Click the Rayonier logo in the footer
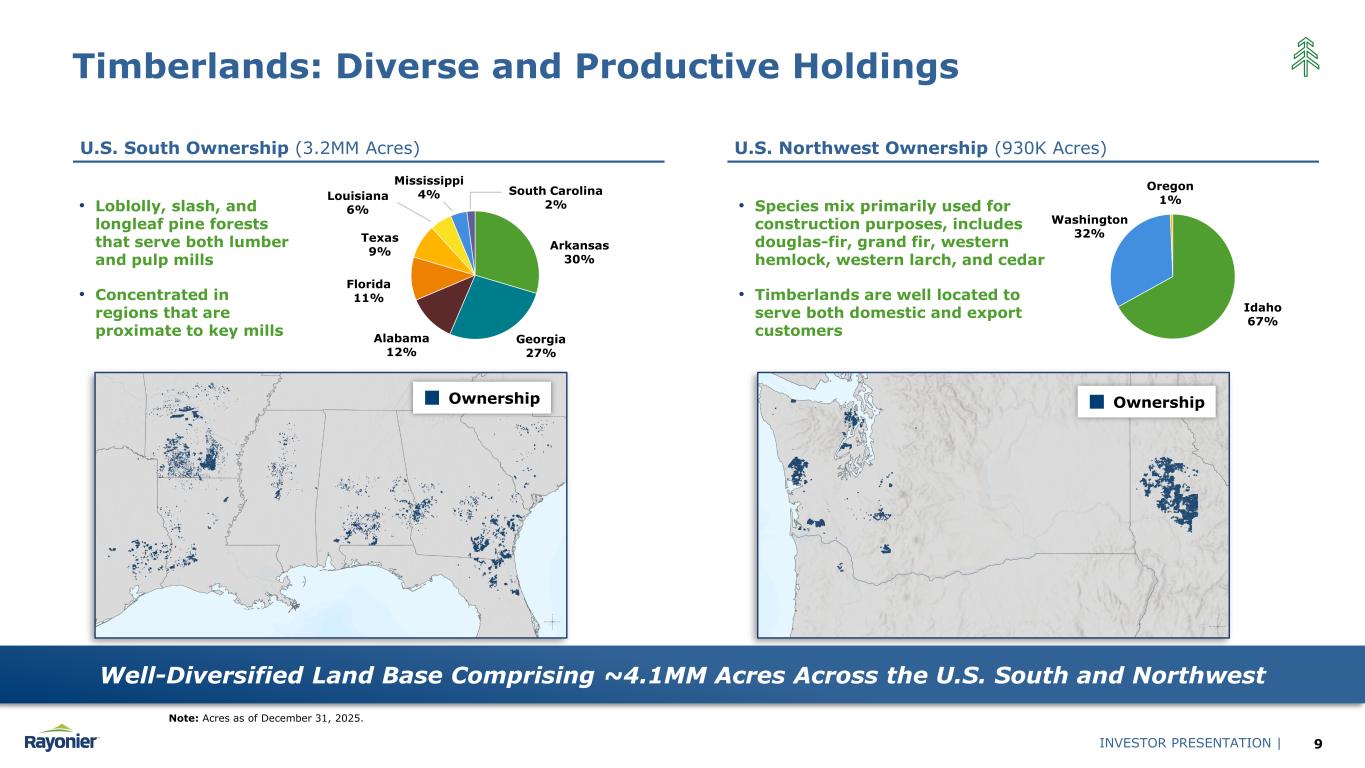Viewport: 1365px width, 768px height. 62,738
